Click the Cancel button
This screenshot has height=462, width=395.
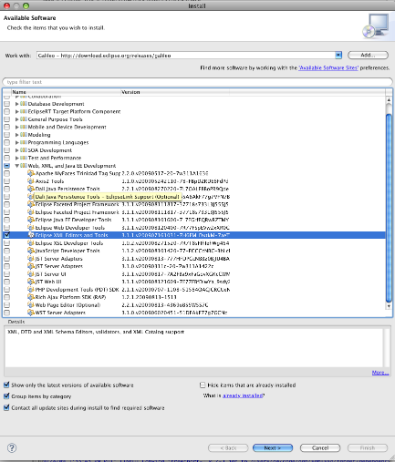pos(320,448)
